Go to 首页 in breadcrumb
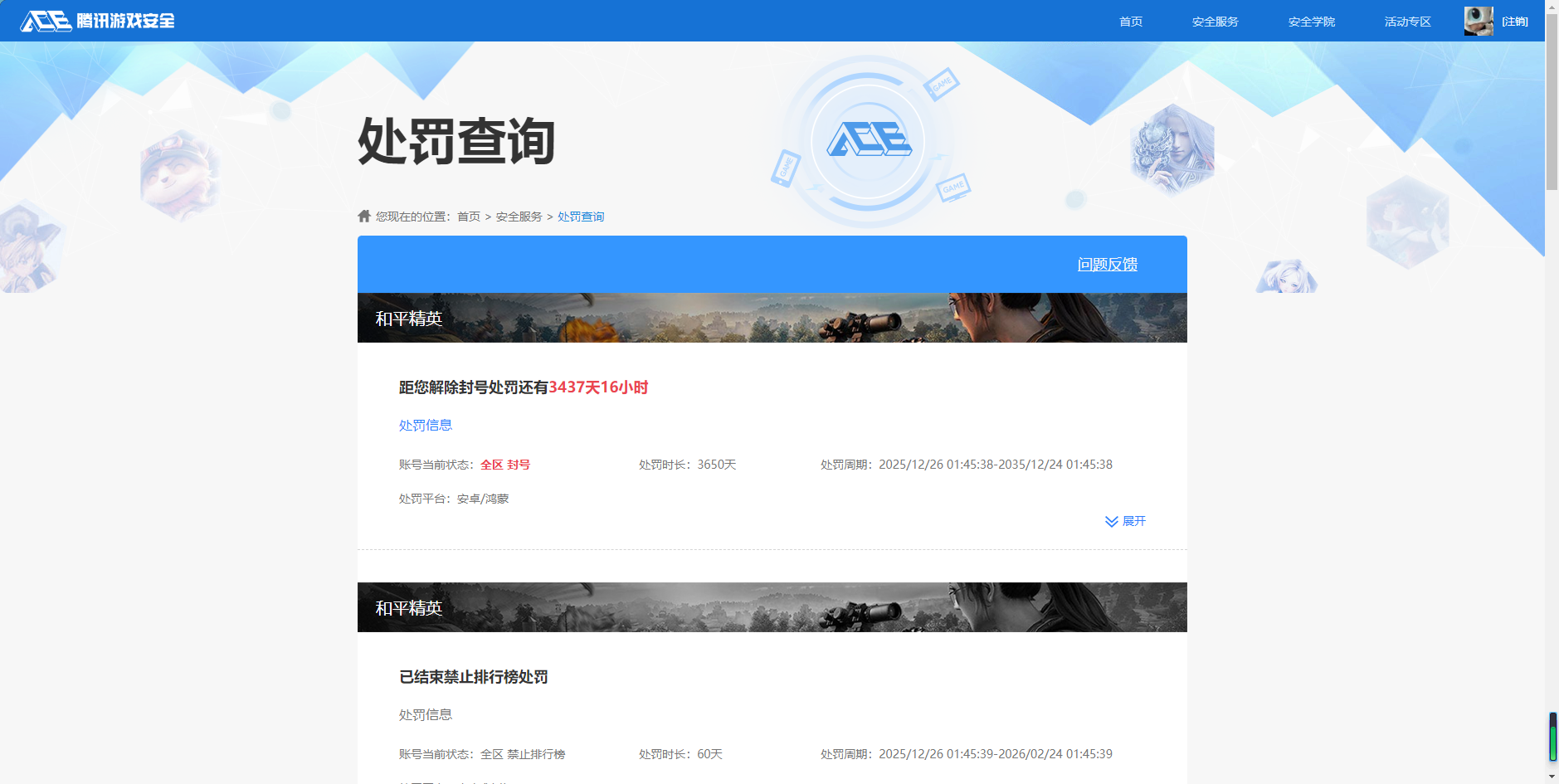Viewport: 1559px width, 784px height. tap(469, 217)
